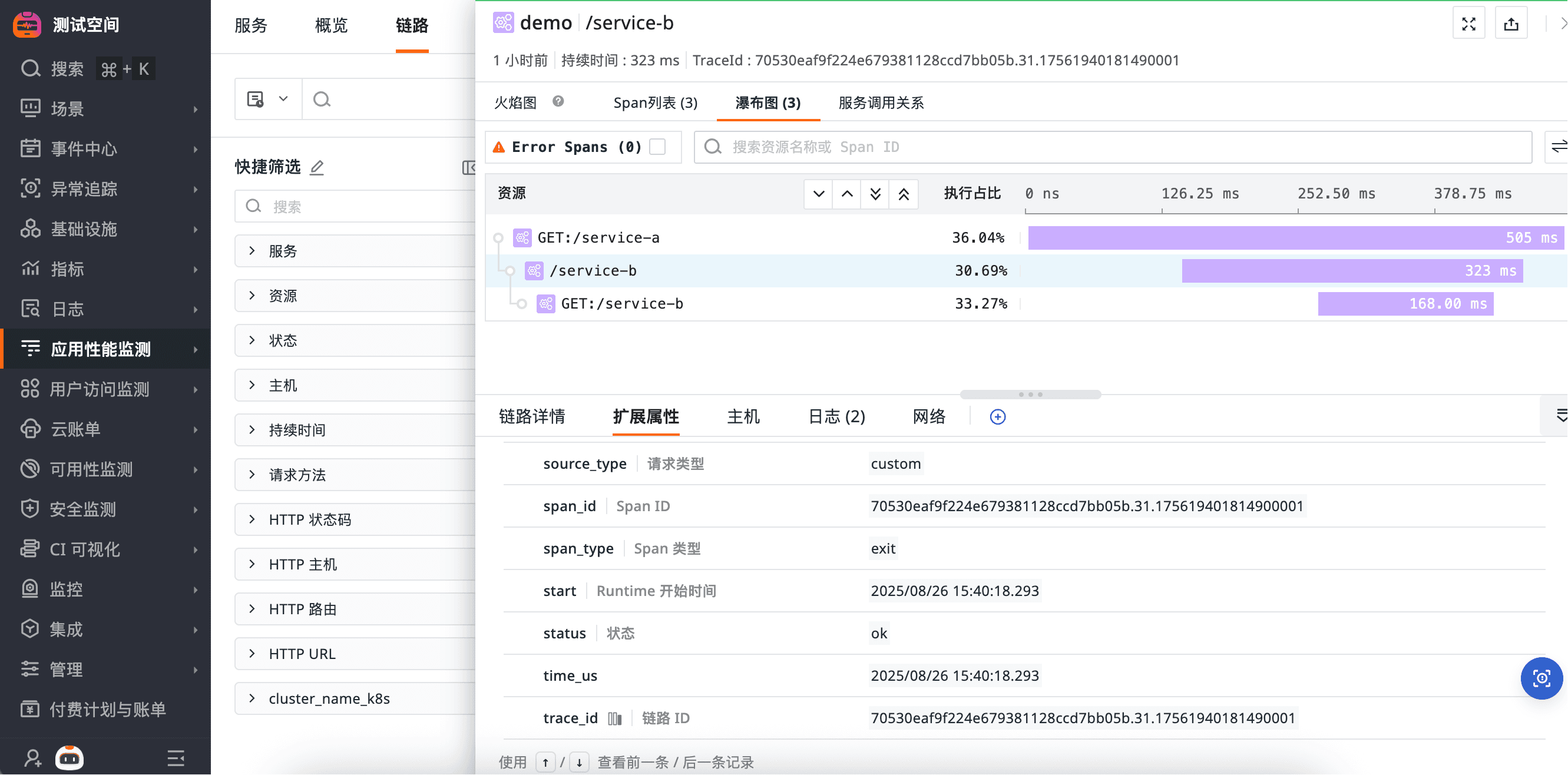
Task: Click the export share icon
Action: [1511, 24]
